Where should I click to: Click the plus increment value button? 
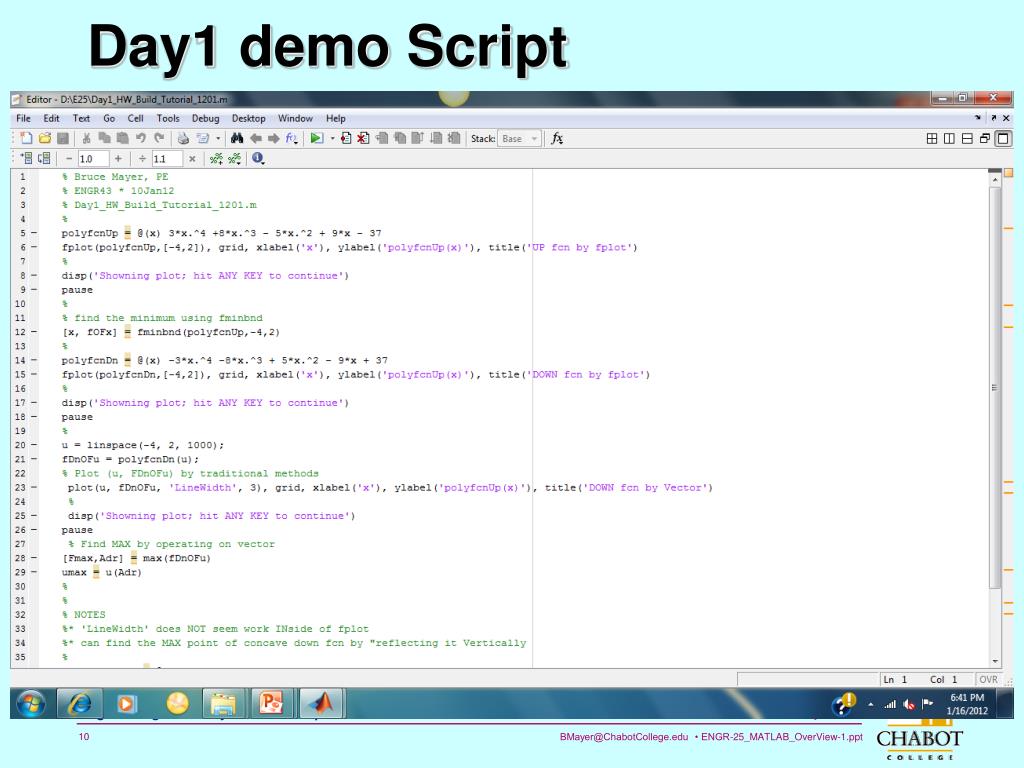[118, 158]
